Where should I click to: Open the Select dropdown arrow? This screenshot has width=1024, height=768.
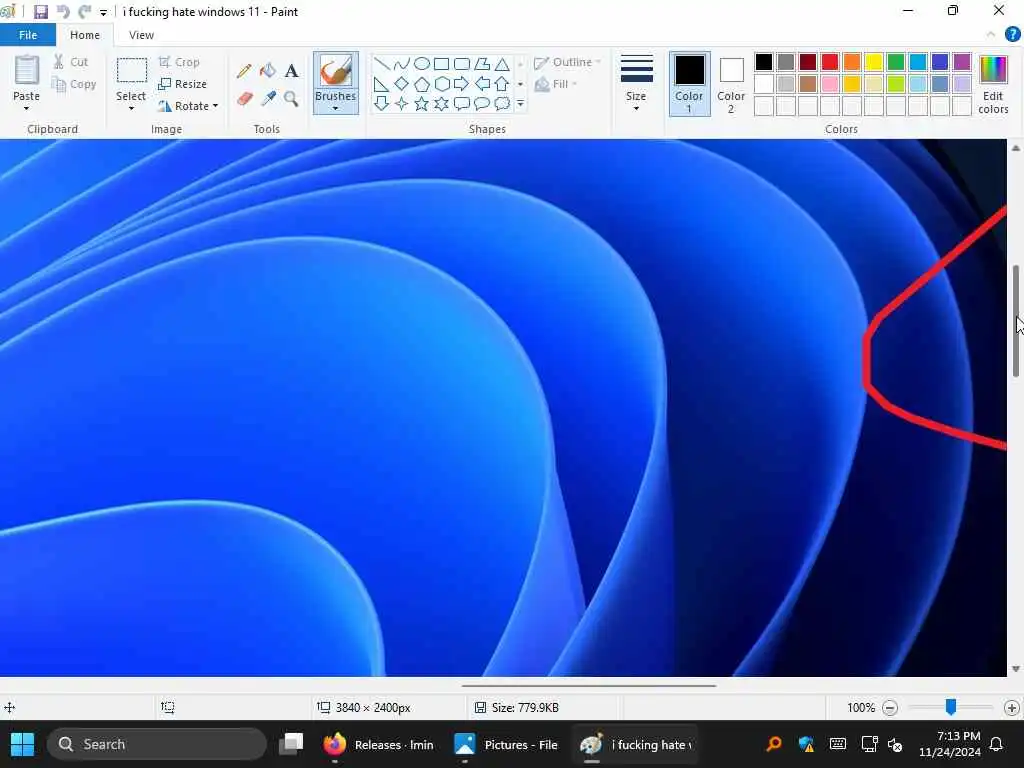coord(131,108)
